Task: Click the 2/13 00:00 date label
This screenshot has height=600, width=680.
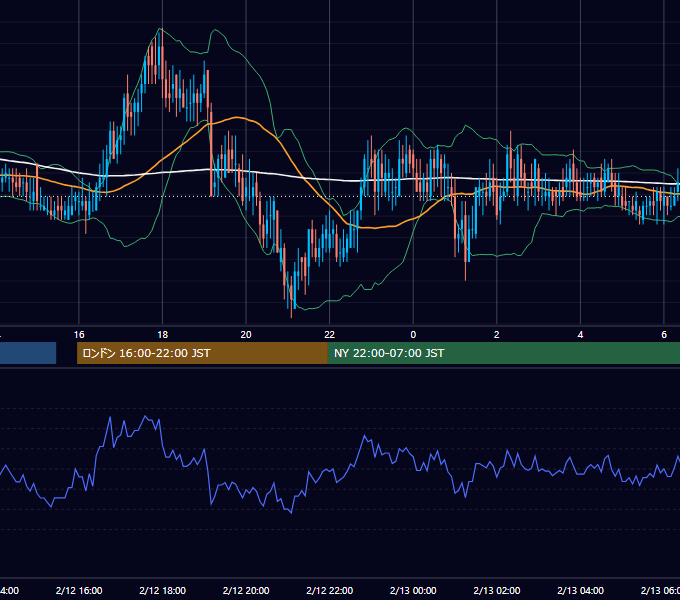Action: (x=413, y=590)
